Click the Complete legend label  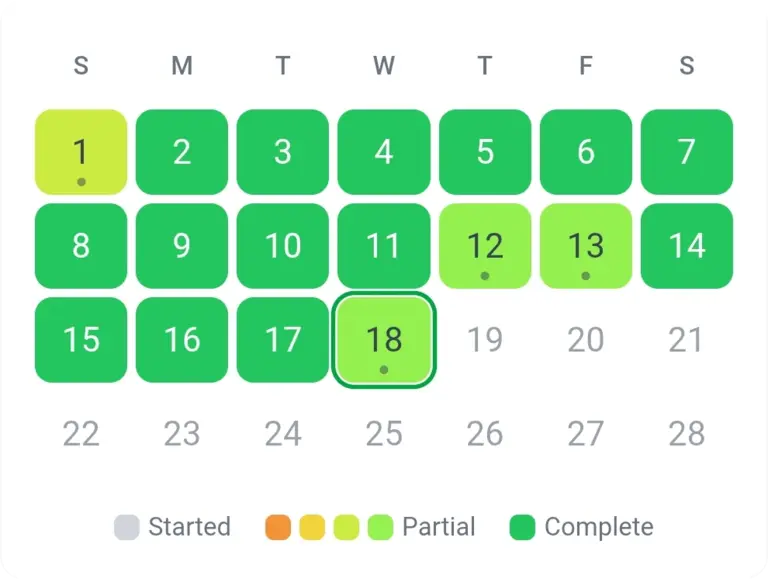pos(599,527)
